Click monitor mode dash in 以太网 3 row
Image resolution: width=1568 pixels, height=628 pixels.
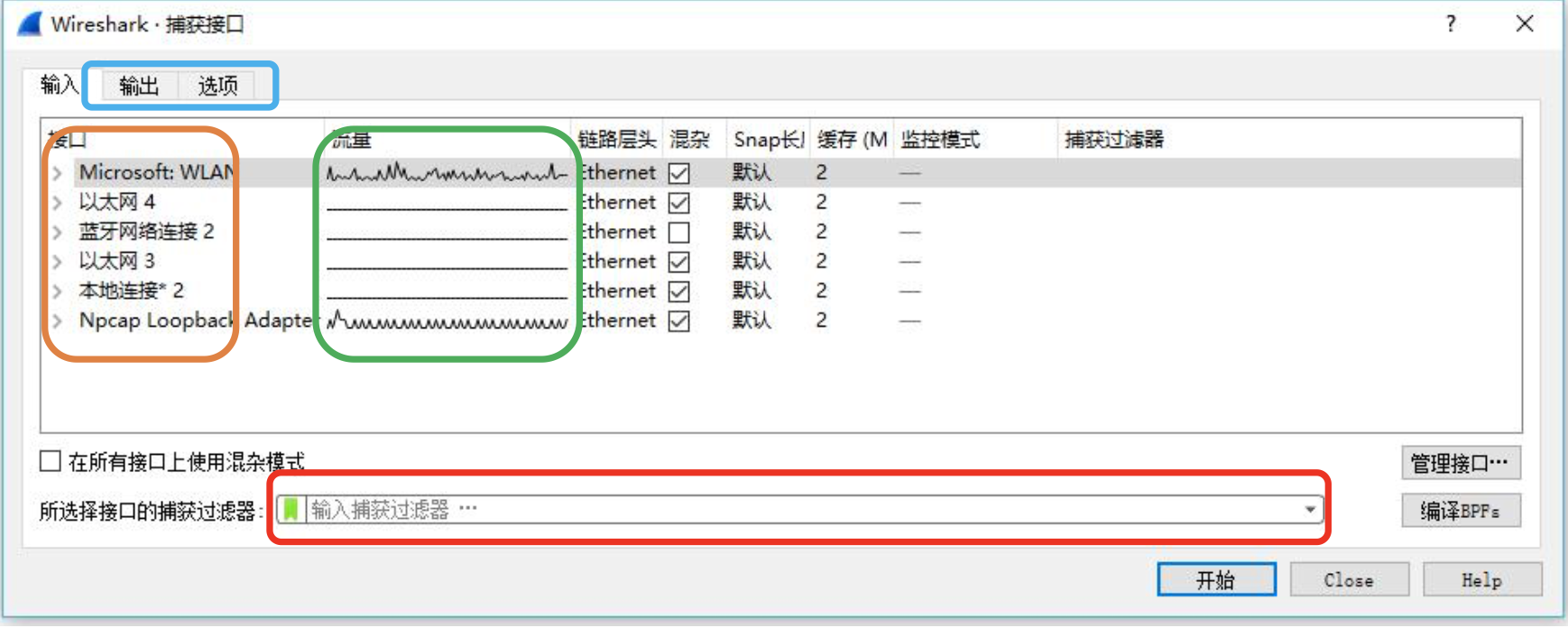click(910, 262)
